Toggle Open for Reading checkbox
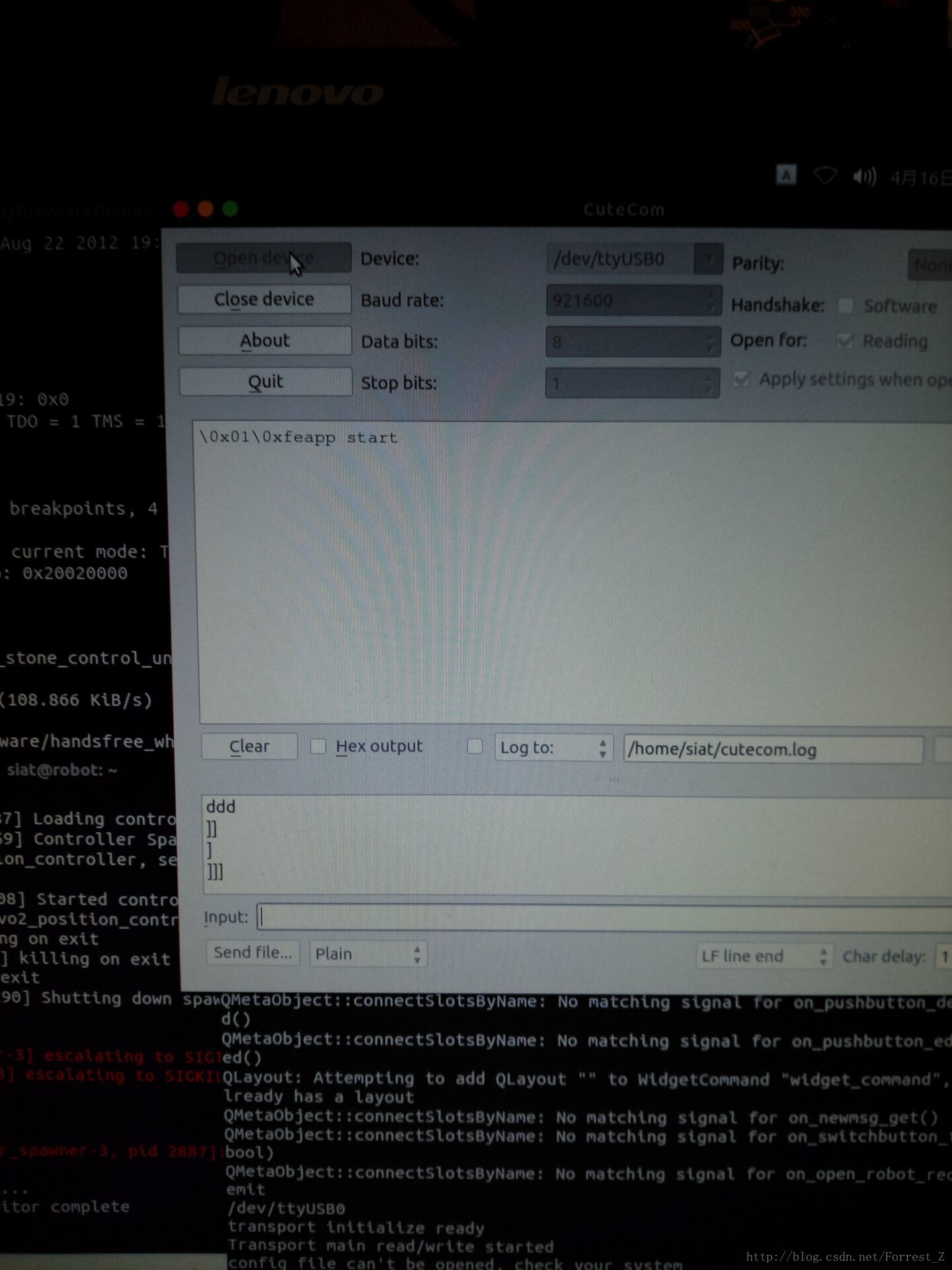 point(844,341)
